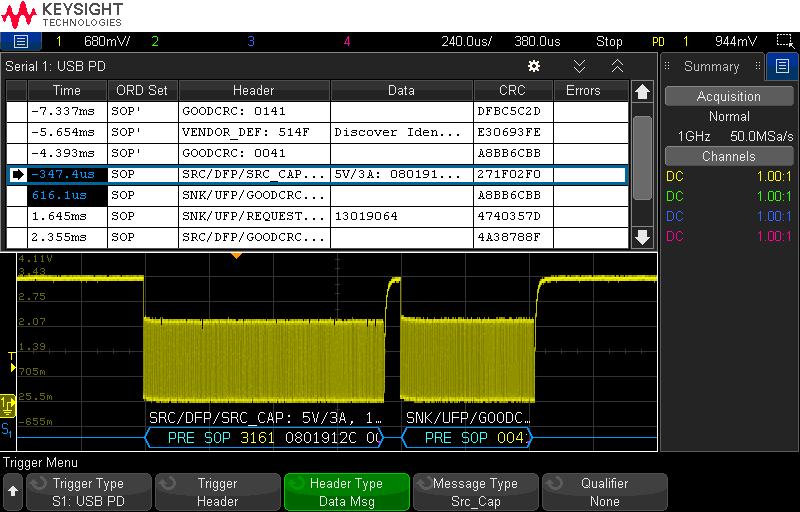Toggle channel 3 in the top bar
Screen dimensions: 800x512
coord(251,42)
